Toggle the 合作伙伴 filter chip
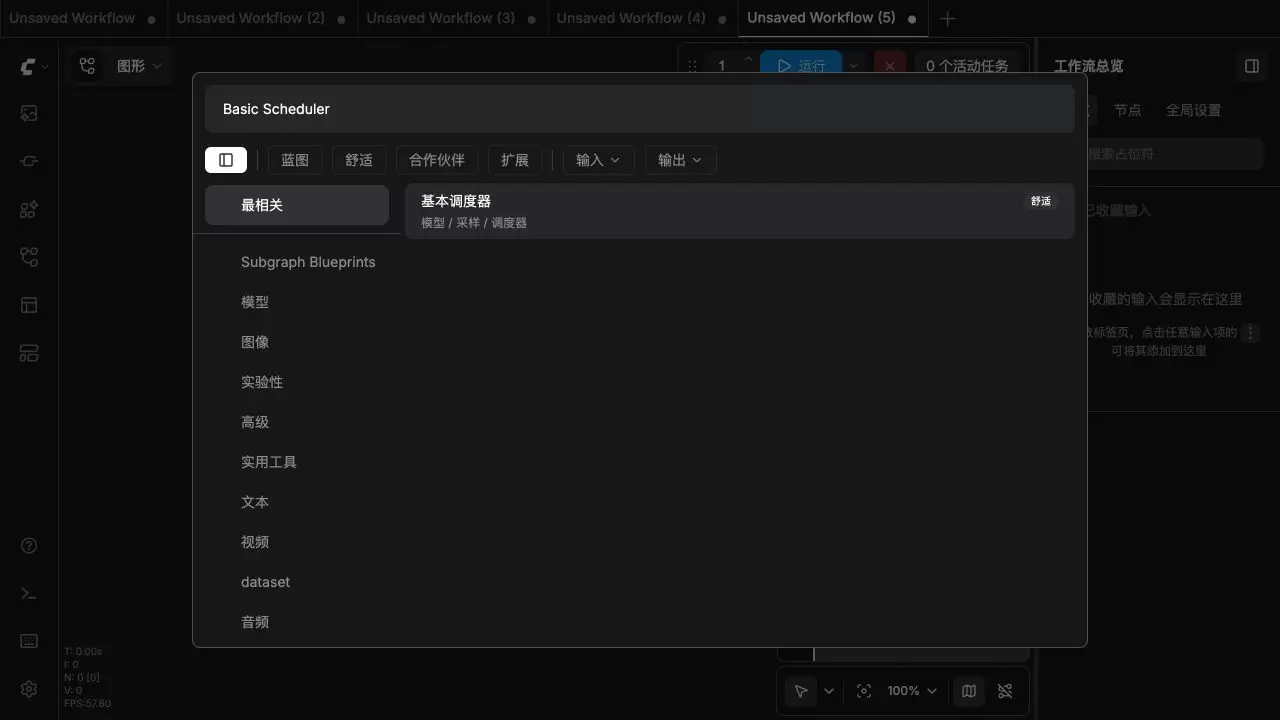Viewport: 1280px width, 720px height. point(437,160)
